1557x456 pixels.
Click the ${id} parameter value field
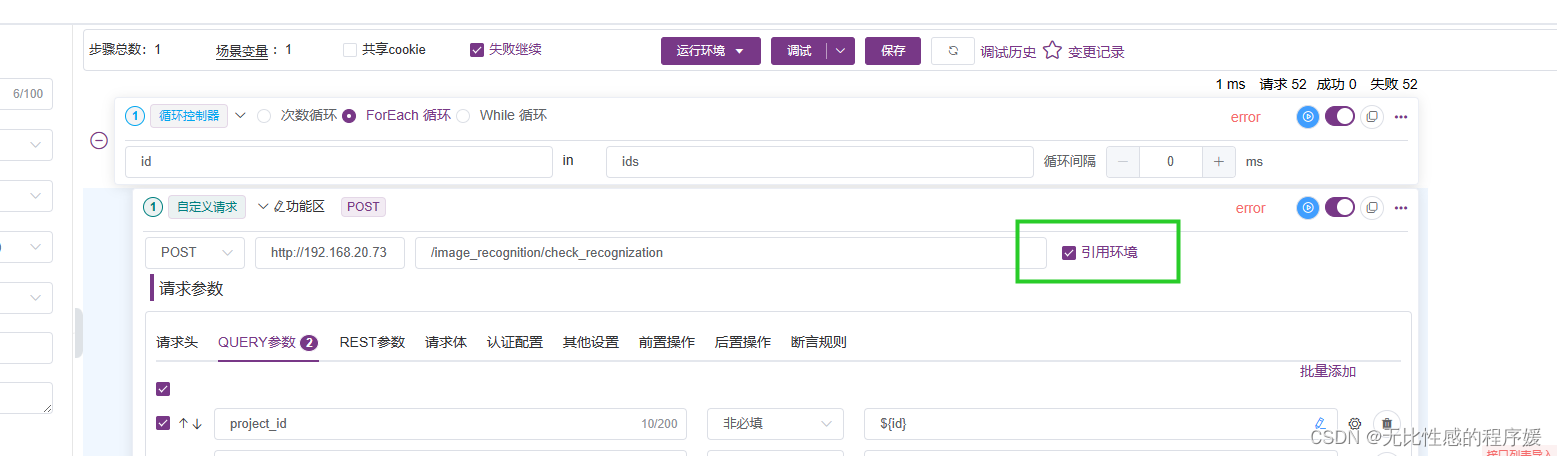(1101, 424)
